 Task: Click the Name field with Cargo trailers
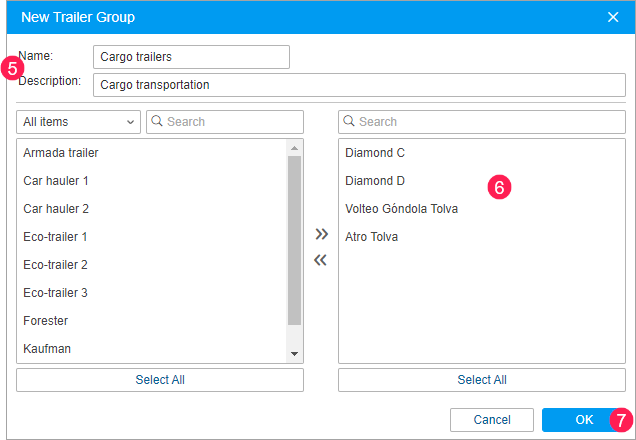pyautogui.click(x=190, y=57)
